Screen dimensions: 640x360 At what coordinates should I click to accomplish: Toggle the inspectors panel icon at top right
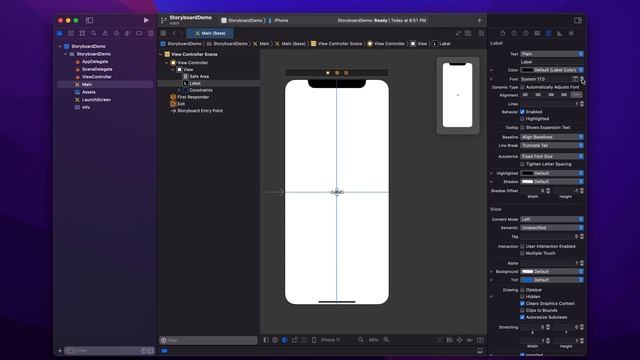(578, 20)
